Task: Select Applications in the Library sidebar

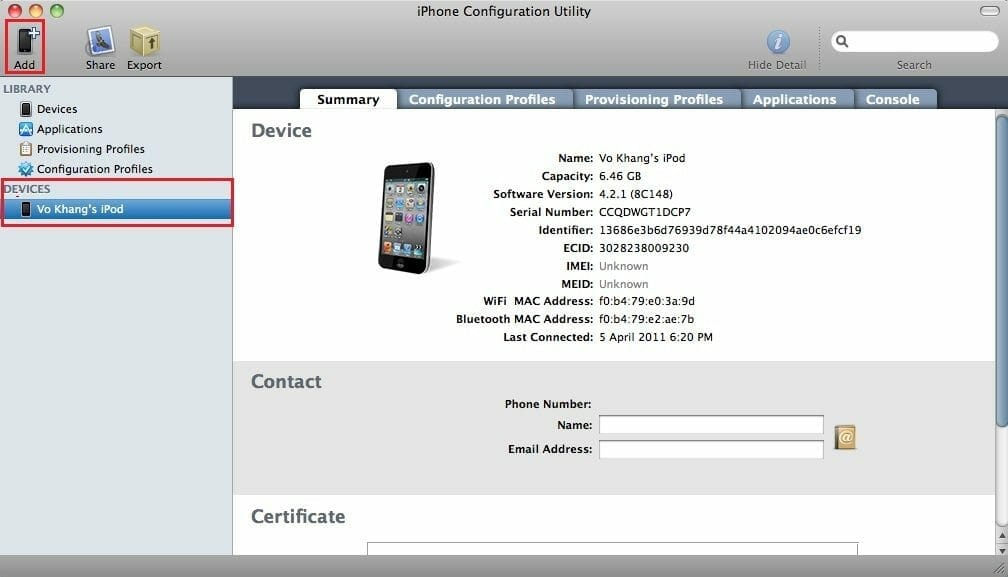Action: tap(69, 129)
